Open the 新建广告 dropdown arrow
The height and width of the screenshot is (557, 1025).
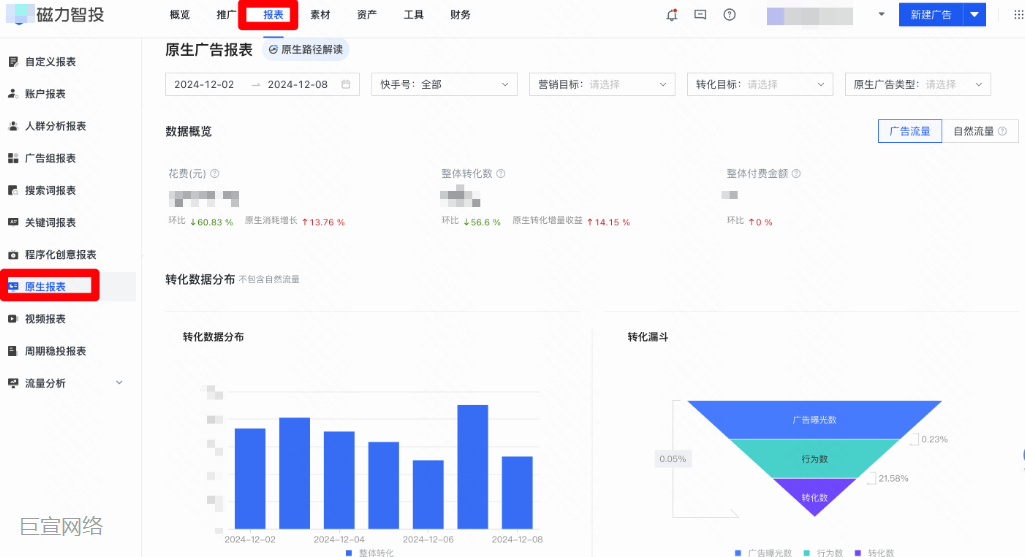click(x=974, y=14)
